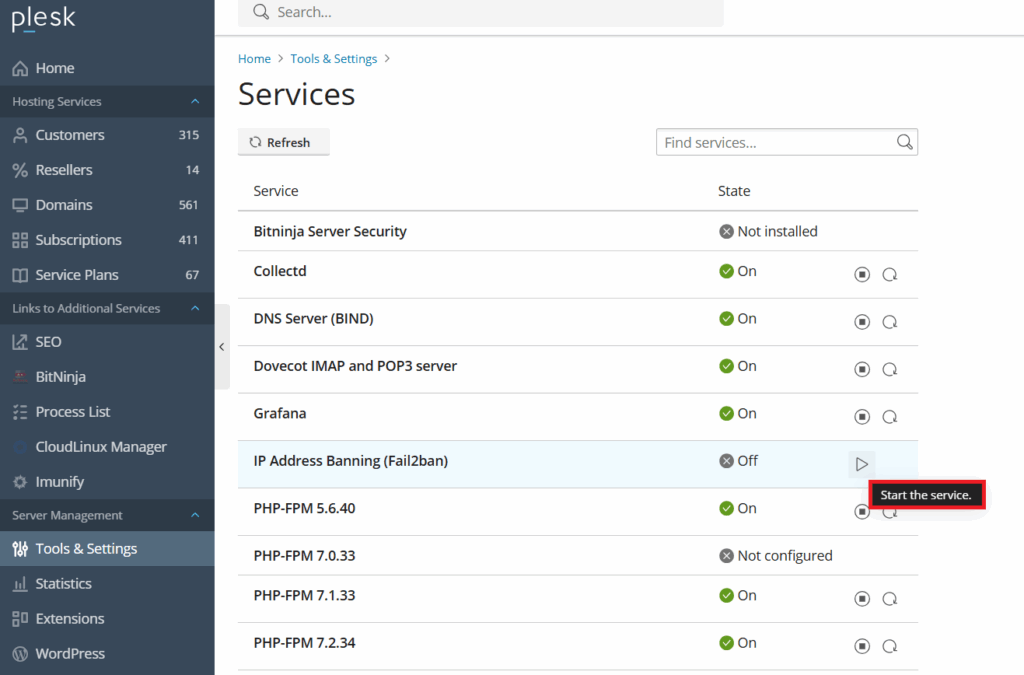Stop the Collectd service

pyautogui.click(x=862, y=274)
